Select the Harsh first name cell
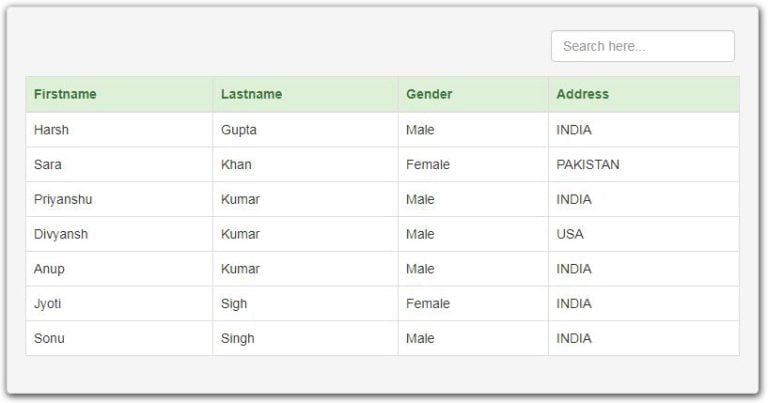This screenshot has height=403, width=768. 52,130
